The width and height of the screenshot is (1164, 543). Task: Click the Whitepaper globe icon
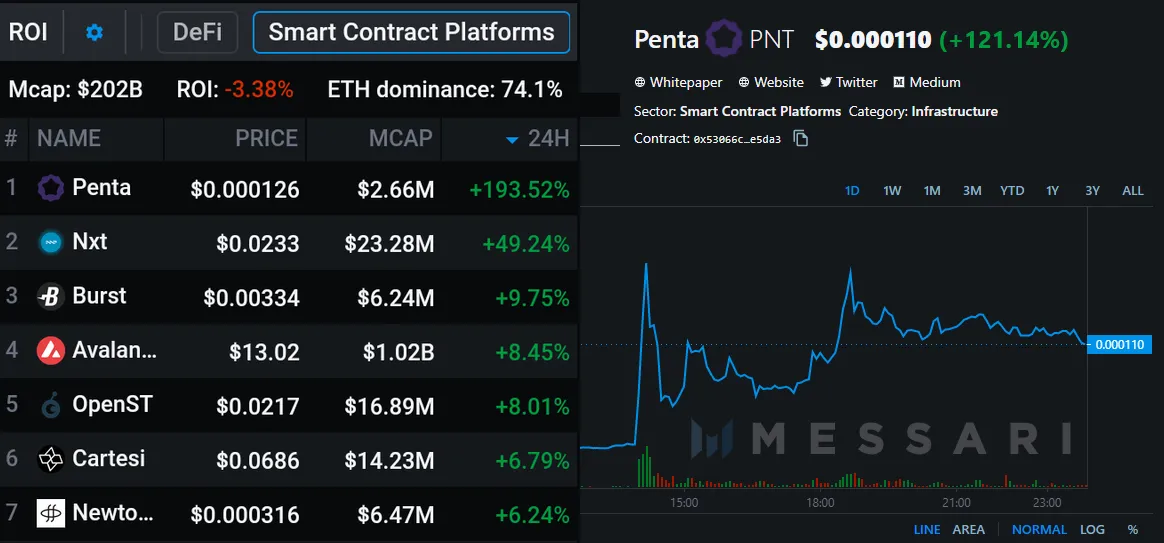(640, 82)
